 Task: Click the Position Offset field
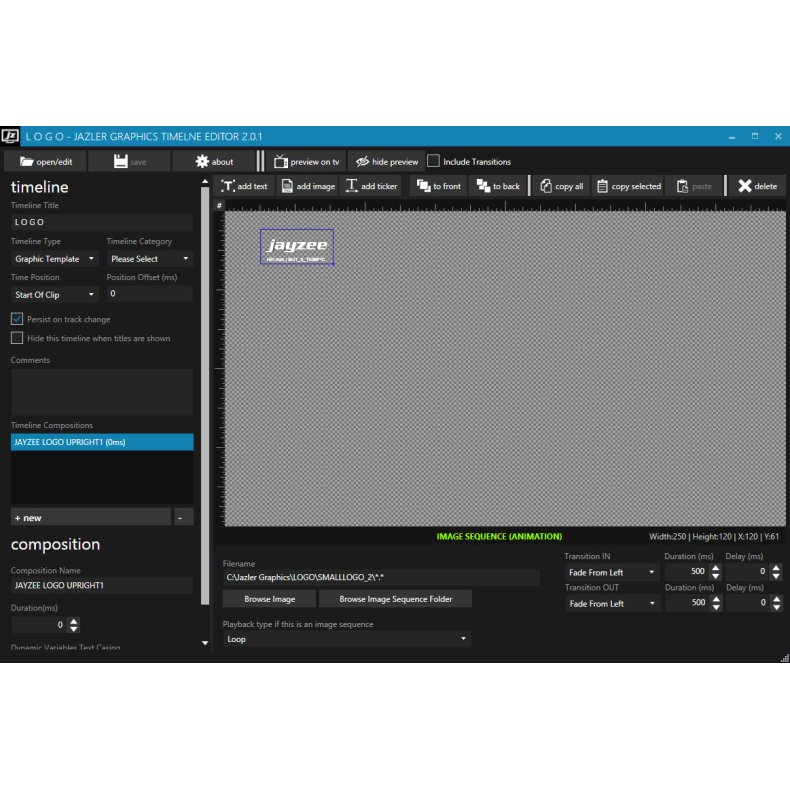pos(150,294)
